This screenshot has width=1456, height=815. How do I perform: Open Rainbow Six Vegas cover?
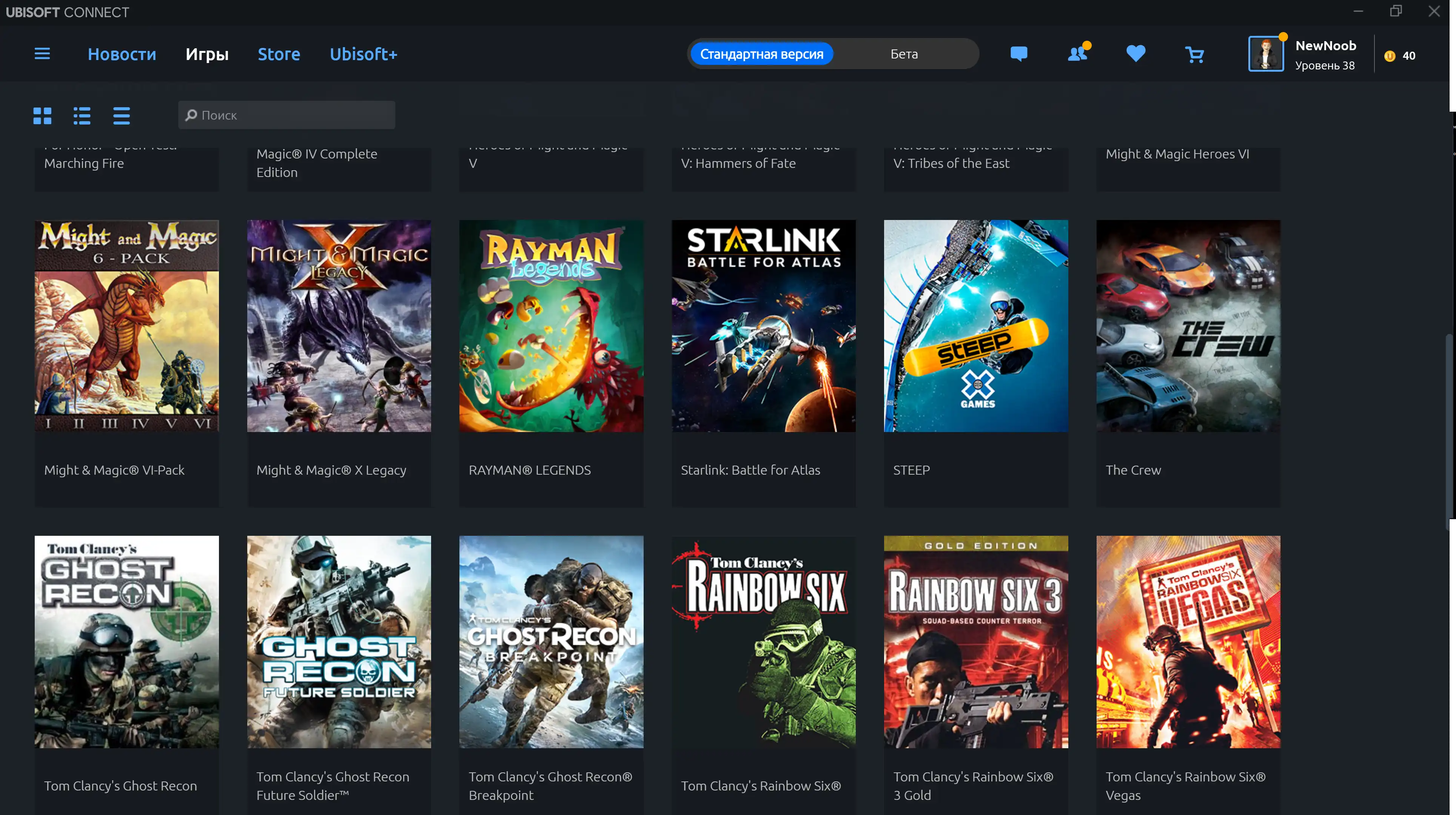point(1188,642)
